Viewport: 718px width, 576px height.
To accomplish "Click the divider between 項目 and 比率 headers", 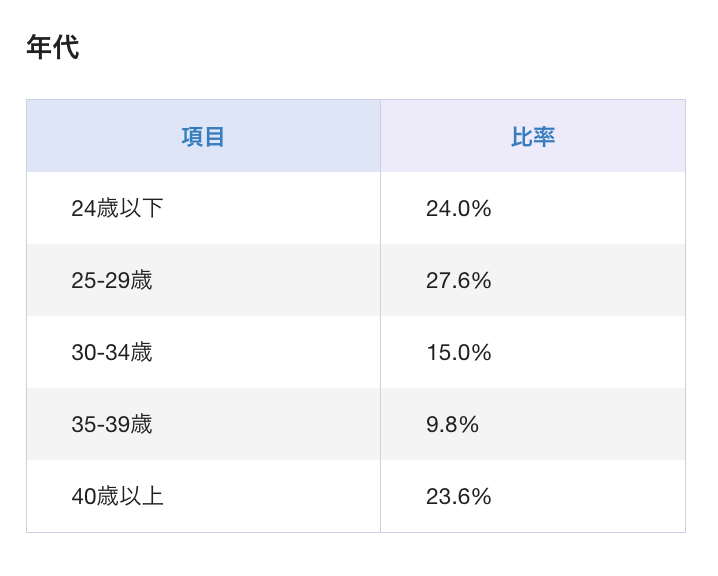I will point(380,137).
